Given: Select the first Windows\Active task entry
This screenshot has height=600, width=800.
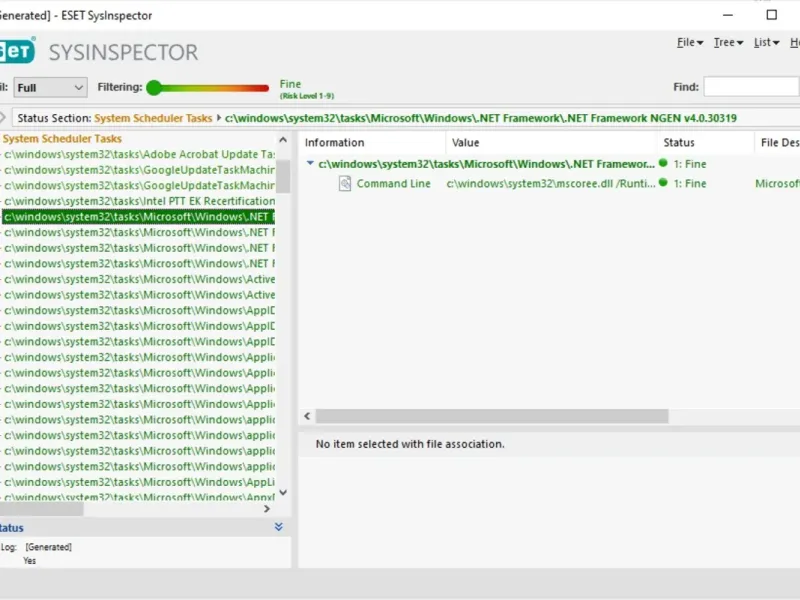Looking at the screenshot, I should point(139,279).
